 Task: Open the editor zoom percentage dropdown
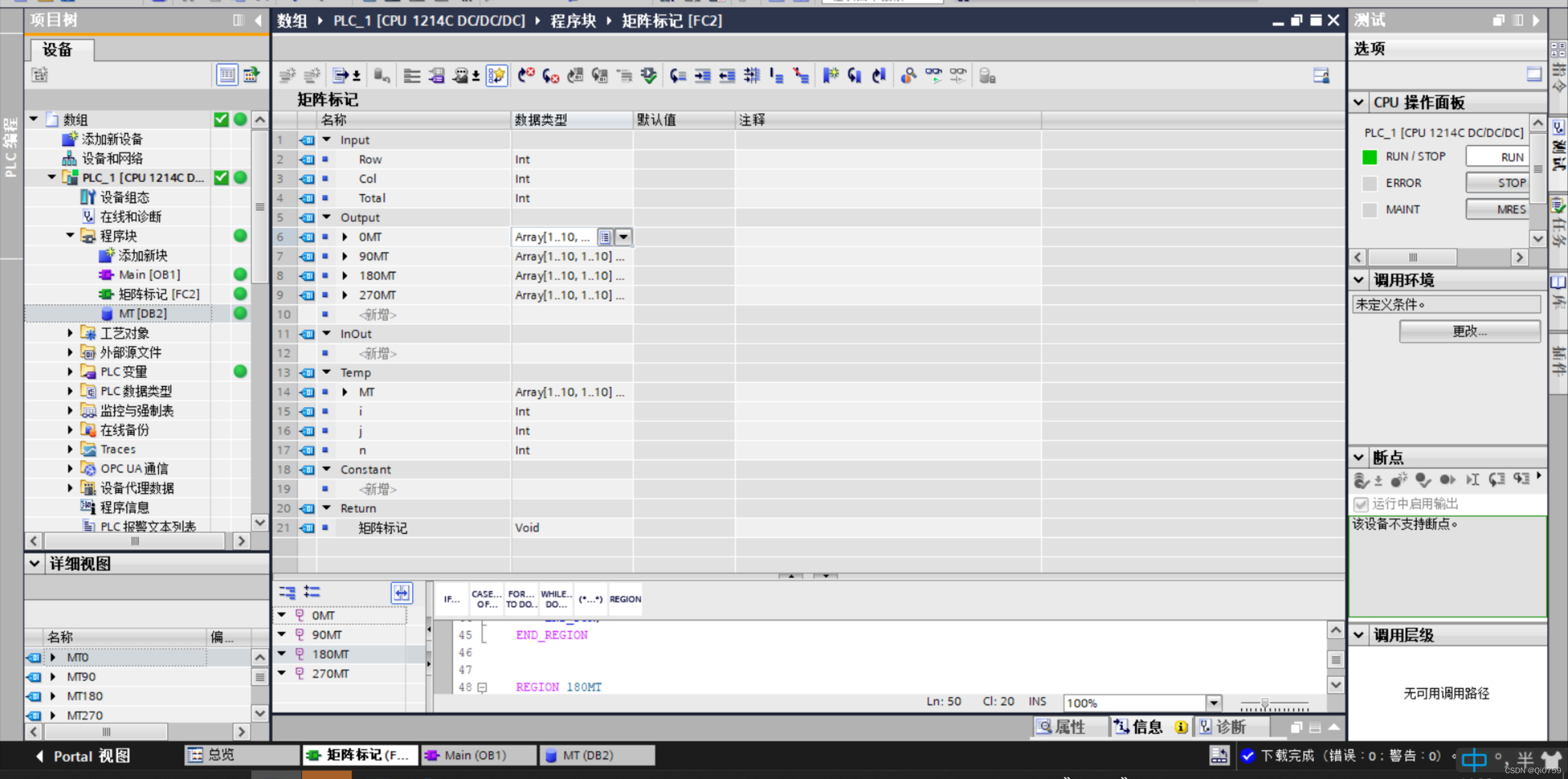point(1214,703)
